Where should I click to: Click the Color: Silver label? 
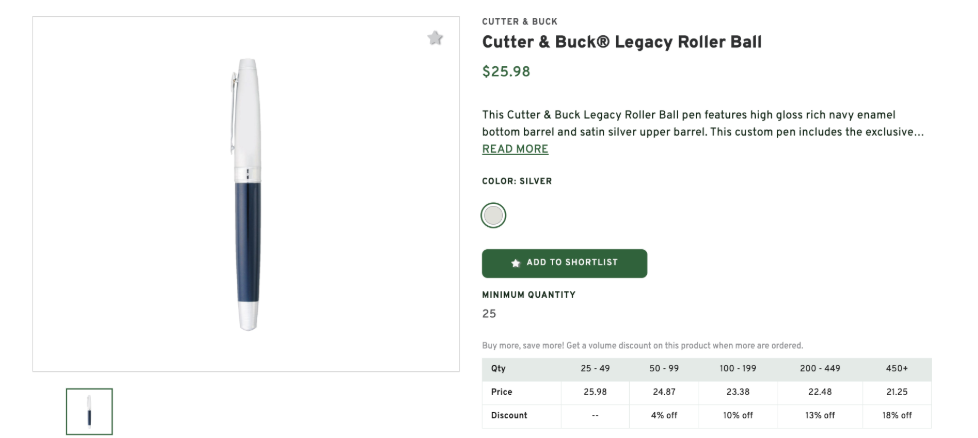[516, 181]
